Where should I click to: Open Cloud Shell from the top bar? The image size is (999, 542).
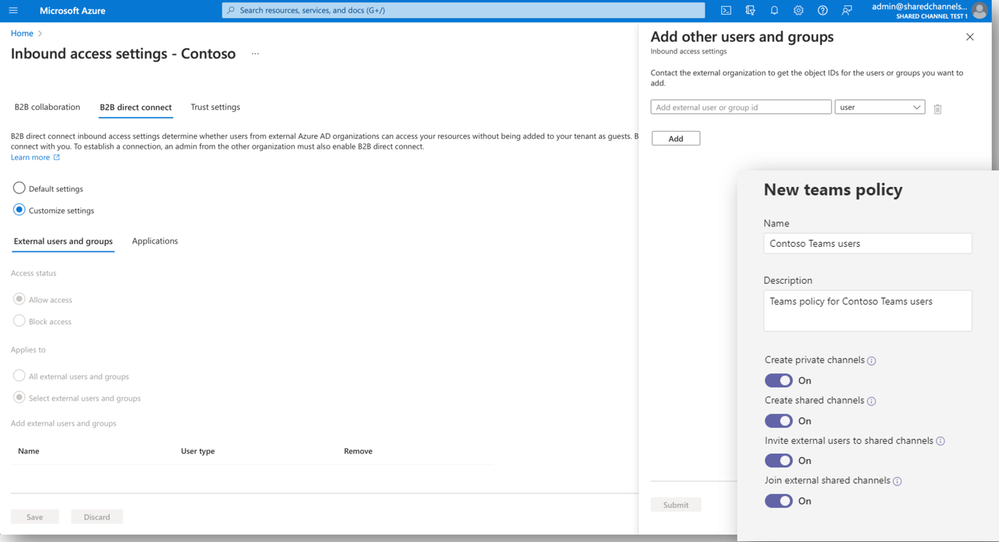click(x=726, y=10)
